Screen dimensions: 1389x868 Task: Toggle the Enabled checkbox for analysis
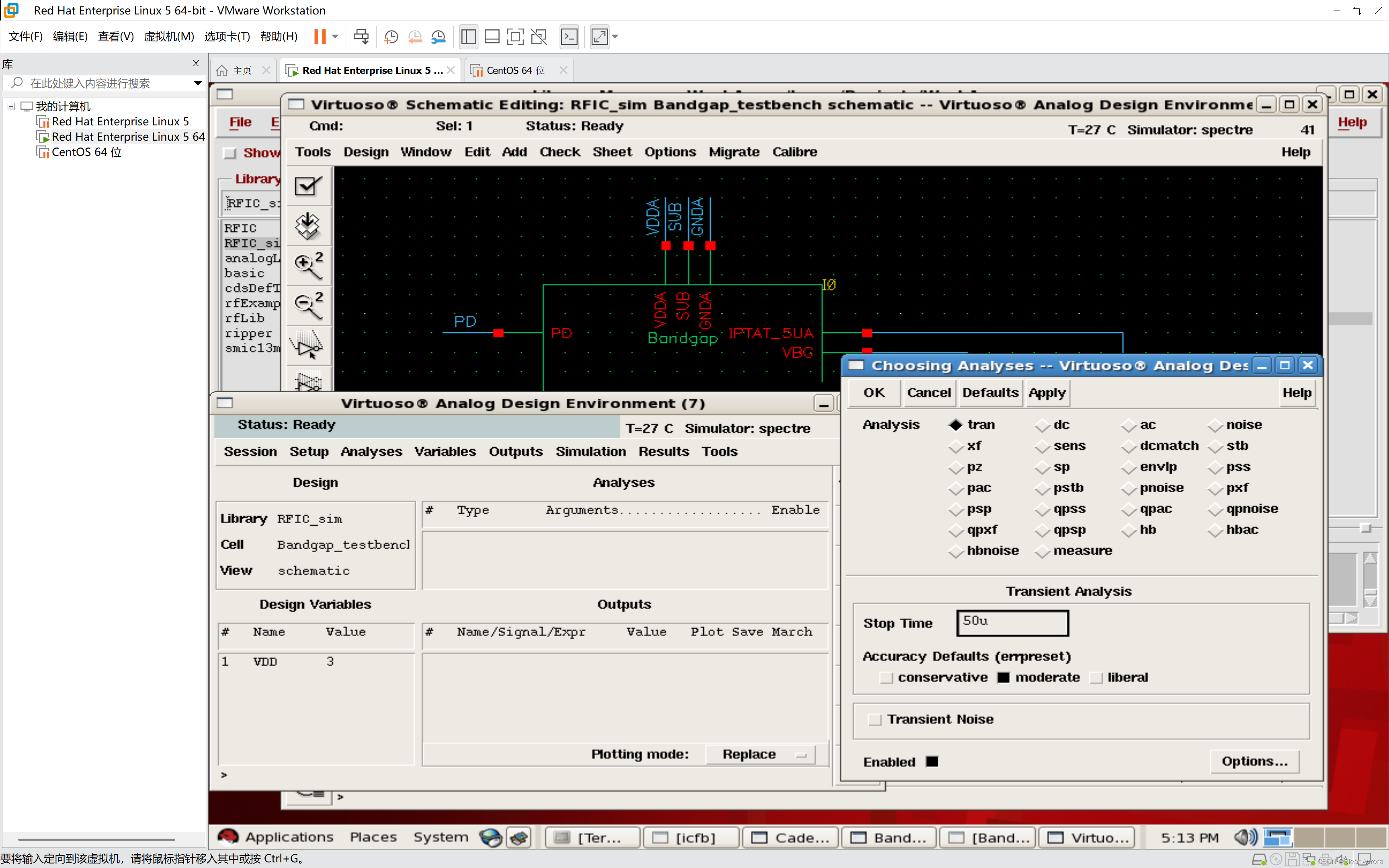pos(932,762)
